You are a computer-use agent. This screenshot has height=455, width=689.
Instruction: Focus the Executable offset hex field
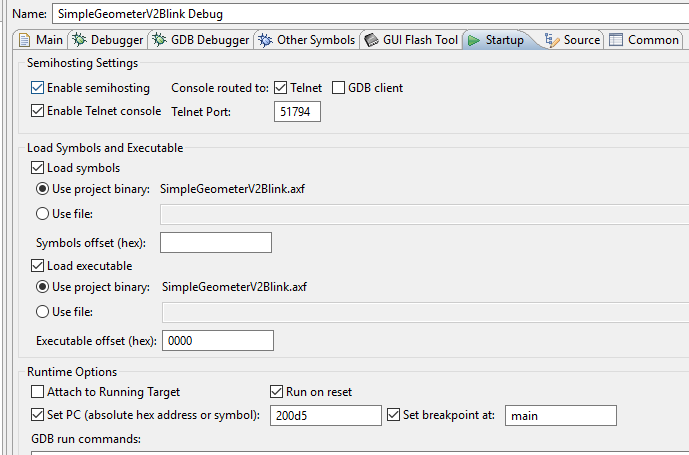tap(217, 341)
